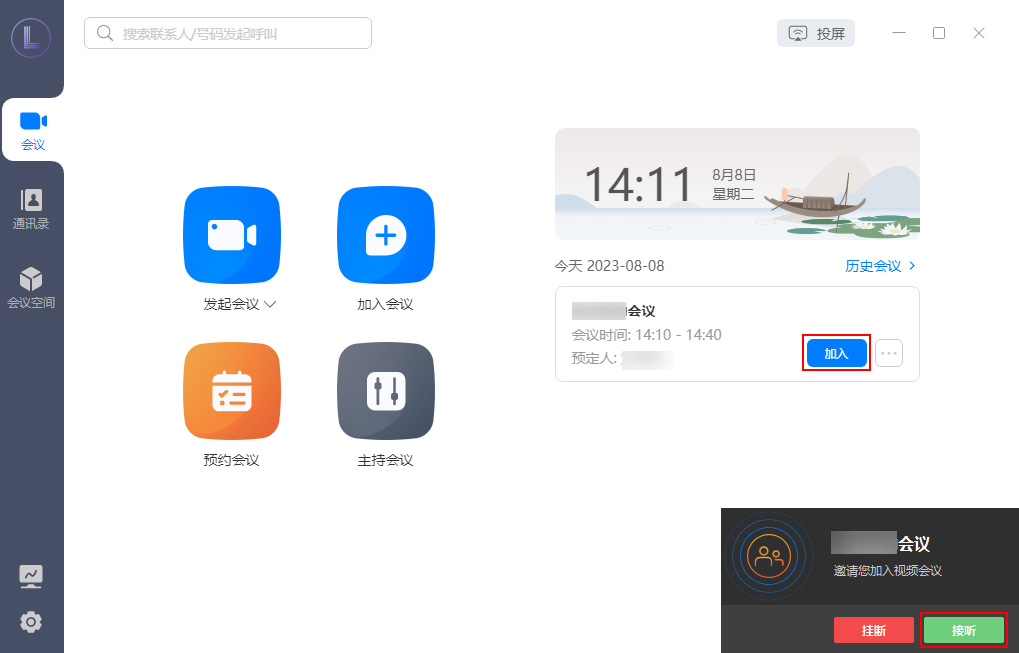The image size is (1019, 653).
Task: Select the 加入会议 (Join Meeting) icon
Action: tap(386, 235)
